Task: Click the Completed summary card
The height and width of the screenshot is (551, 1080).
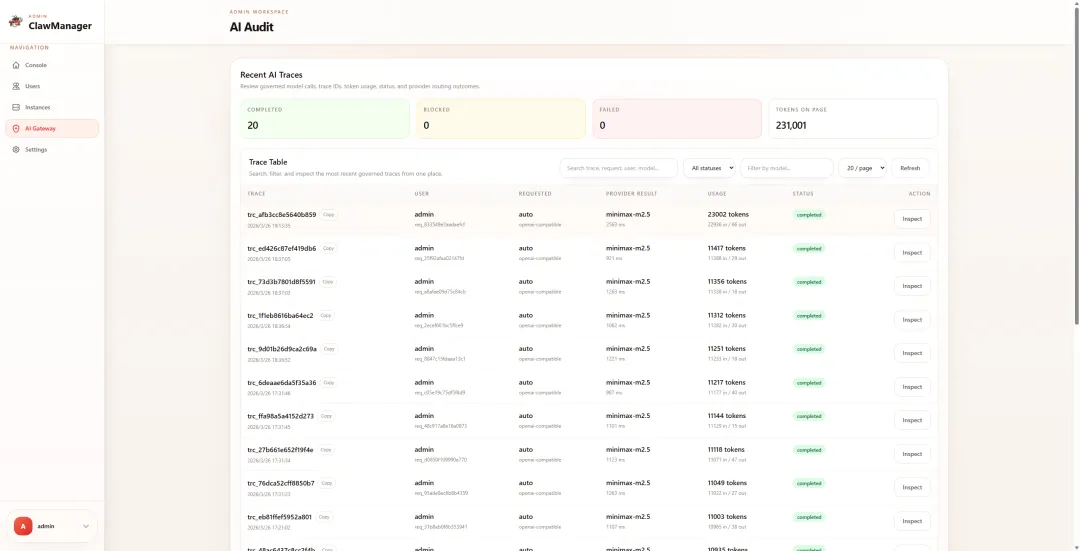Action: pyautogui.click(x=325, y=118)
